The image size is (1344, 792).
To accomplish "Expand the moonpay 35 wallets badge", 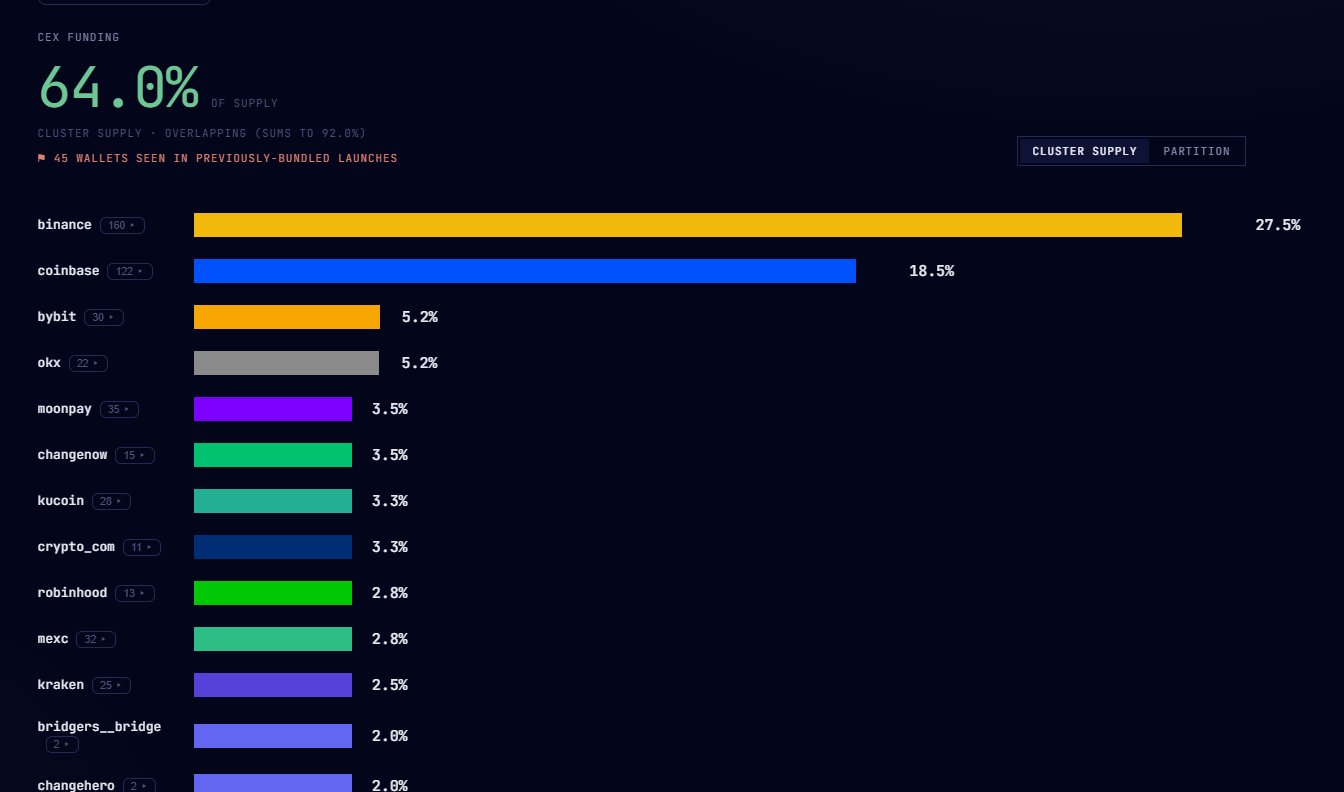I will (x=119, y=409).
